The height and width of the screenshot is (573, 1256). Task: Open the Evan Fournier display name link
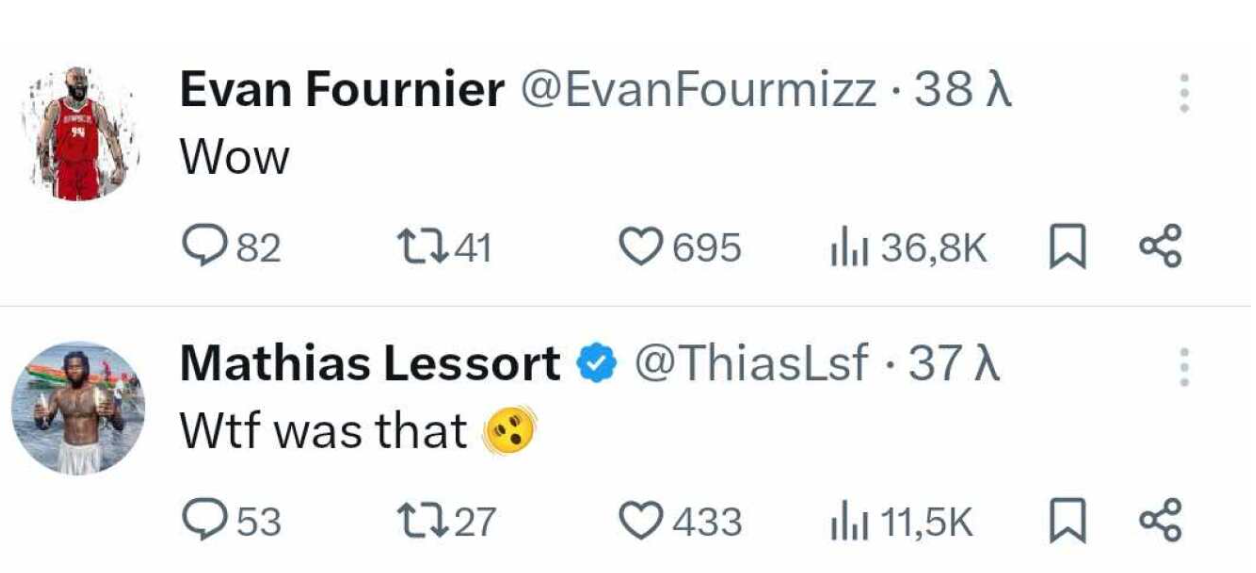pos(341,92)
